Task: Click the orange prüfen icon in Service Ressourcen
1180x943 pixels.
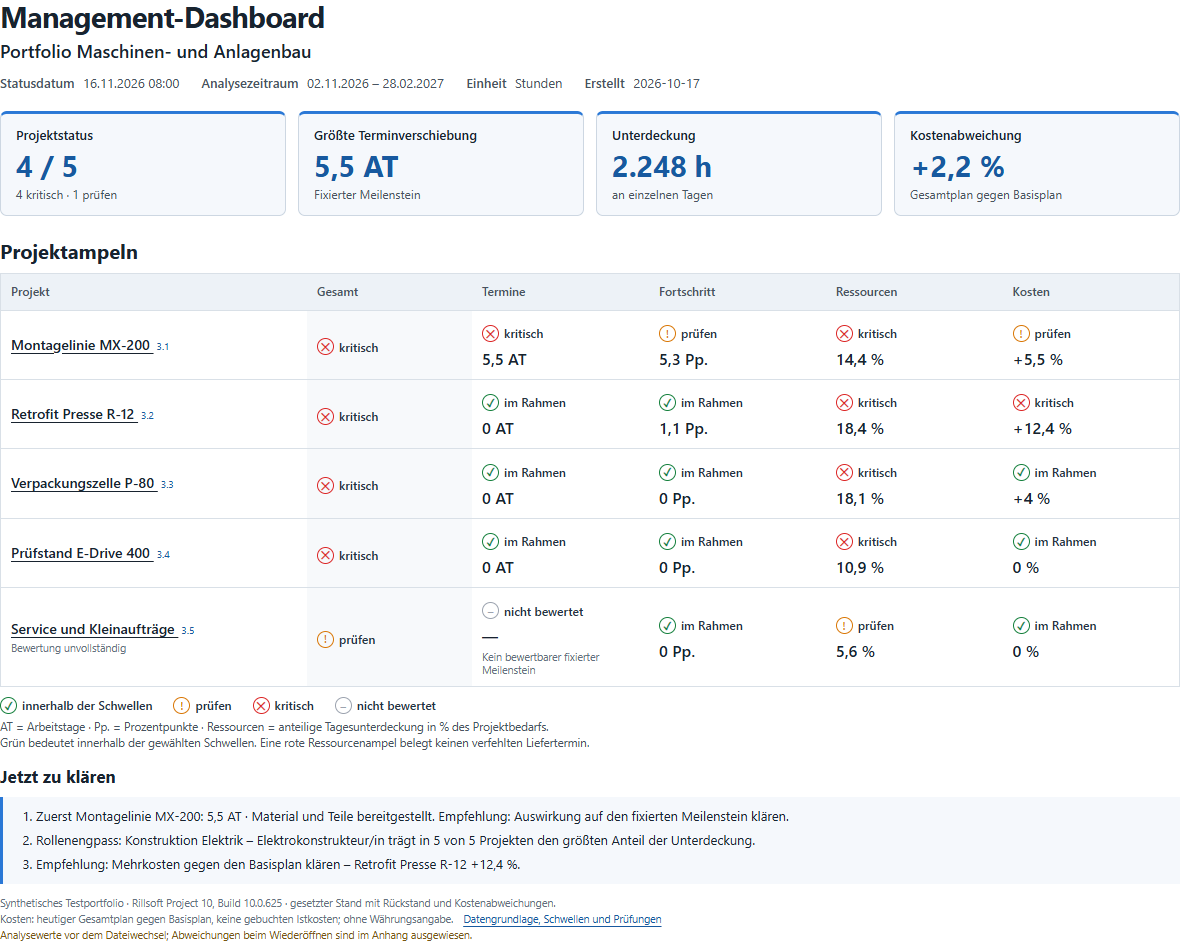Action: [x=844, y=625]
